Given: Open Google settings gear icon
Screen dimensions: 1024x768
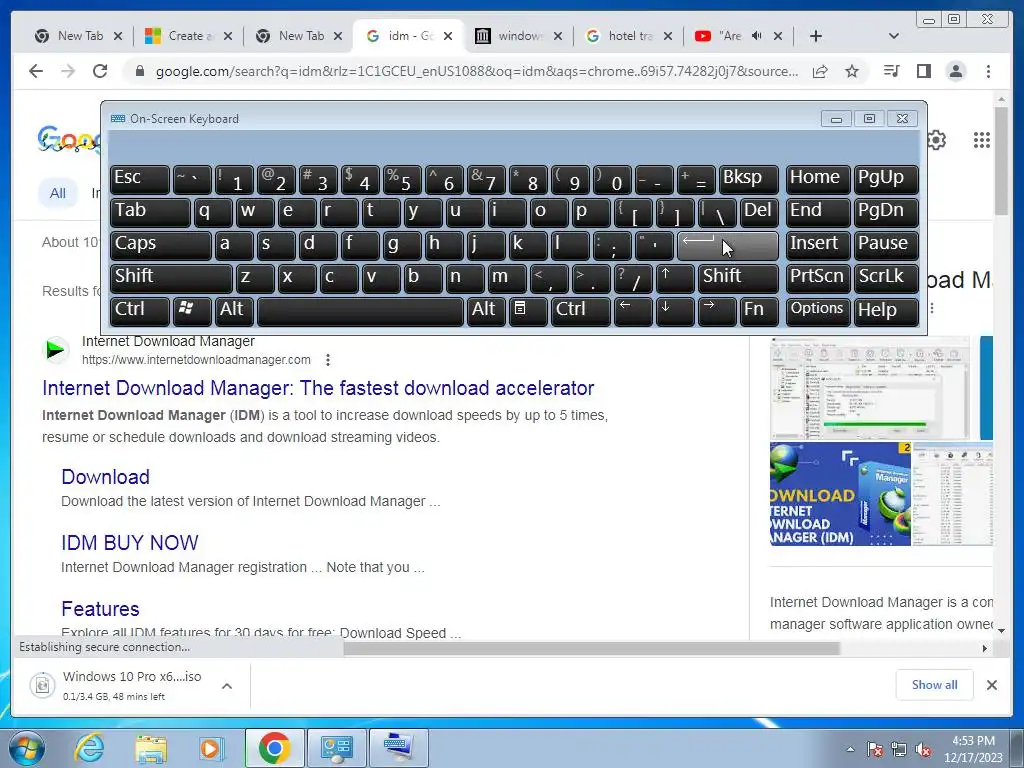Looking at the screenshot, I should click(x=936, y=140).
